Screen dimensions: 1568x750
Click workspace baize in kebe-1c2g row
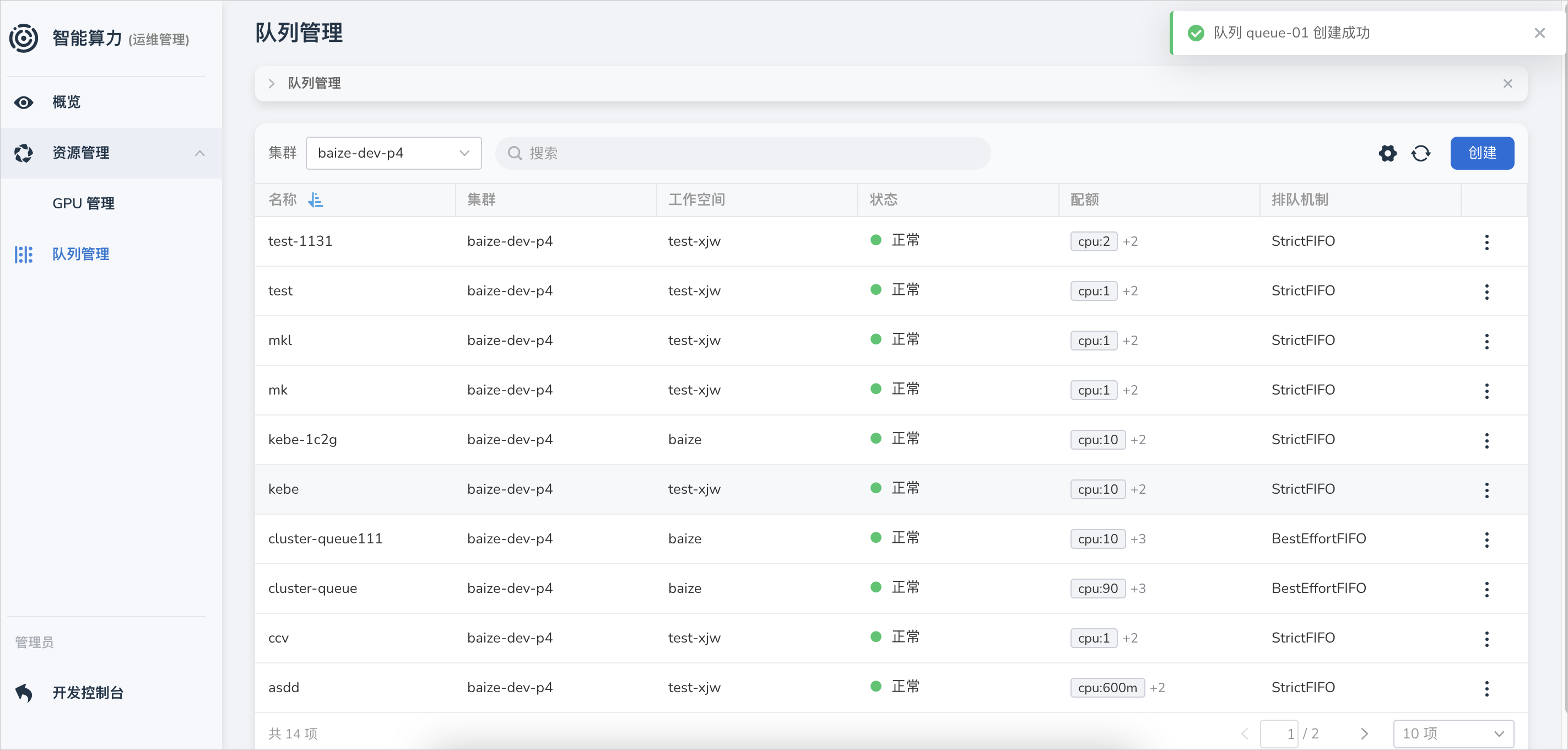click(x=684, y=440)
